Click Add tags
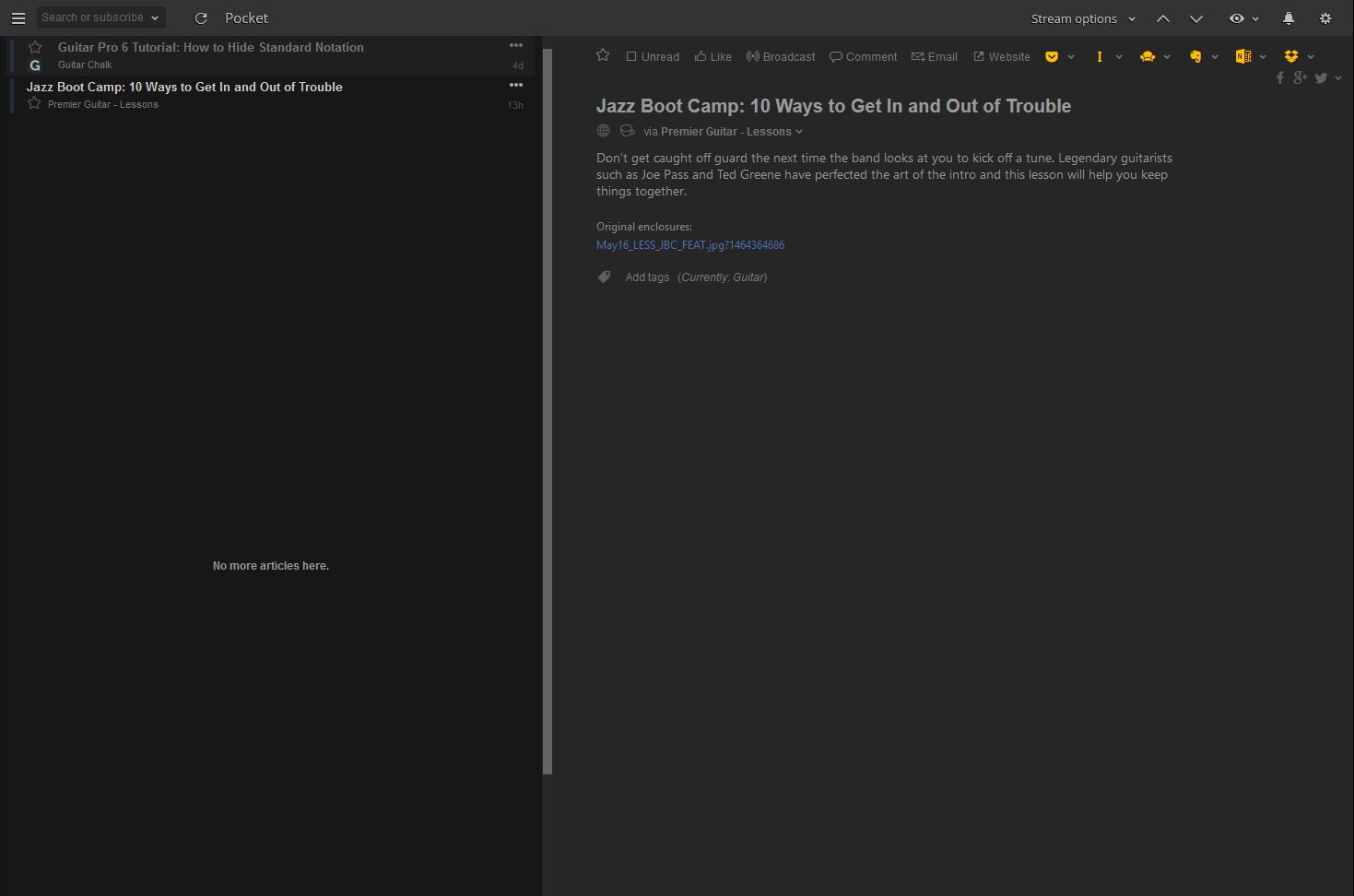The height and width of the screenshot is (896, 1354). point(647,277)
